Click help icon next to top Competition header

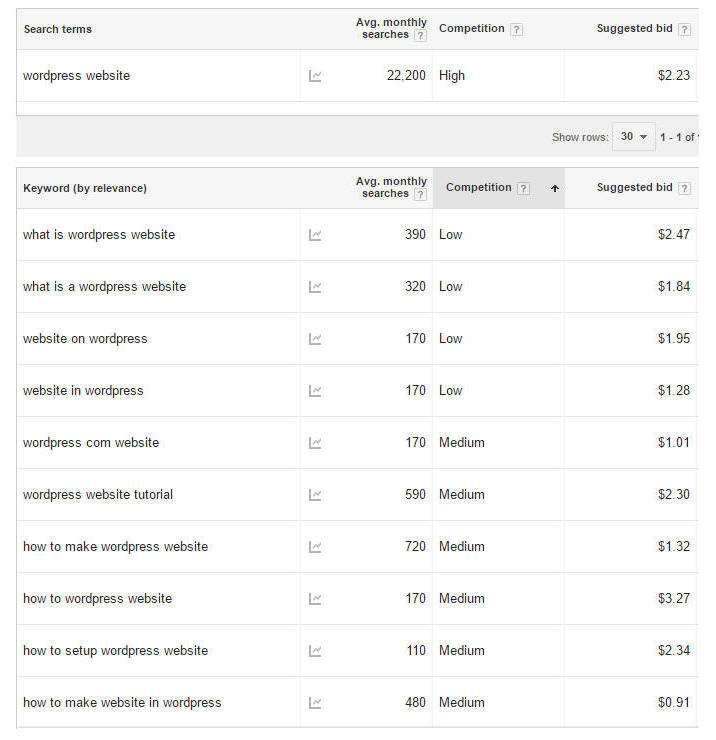[516, 29]
